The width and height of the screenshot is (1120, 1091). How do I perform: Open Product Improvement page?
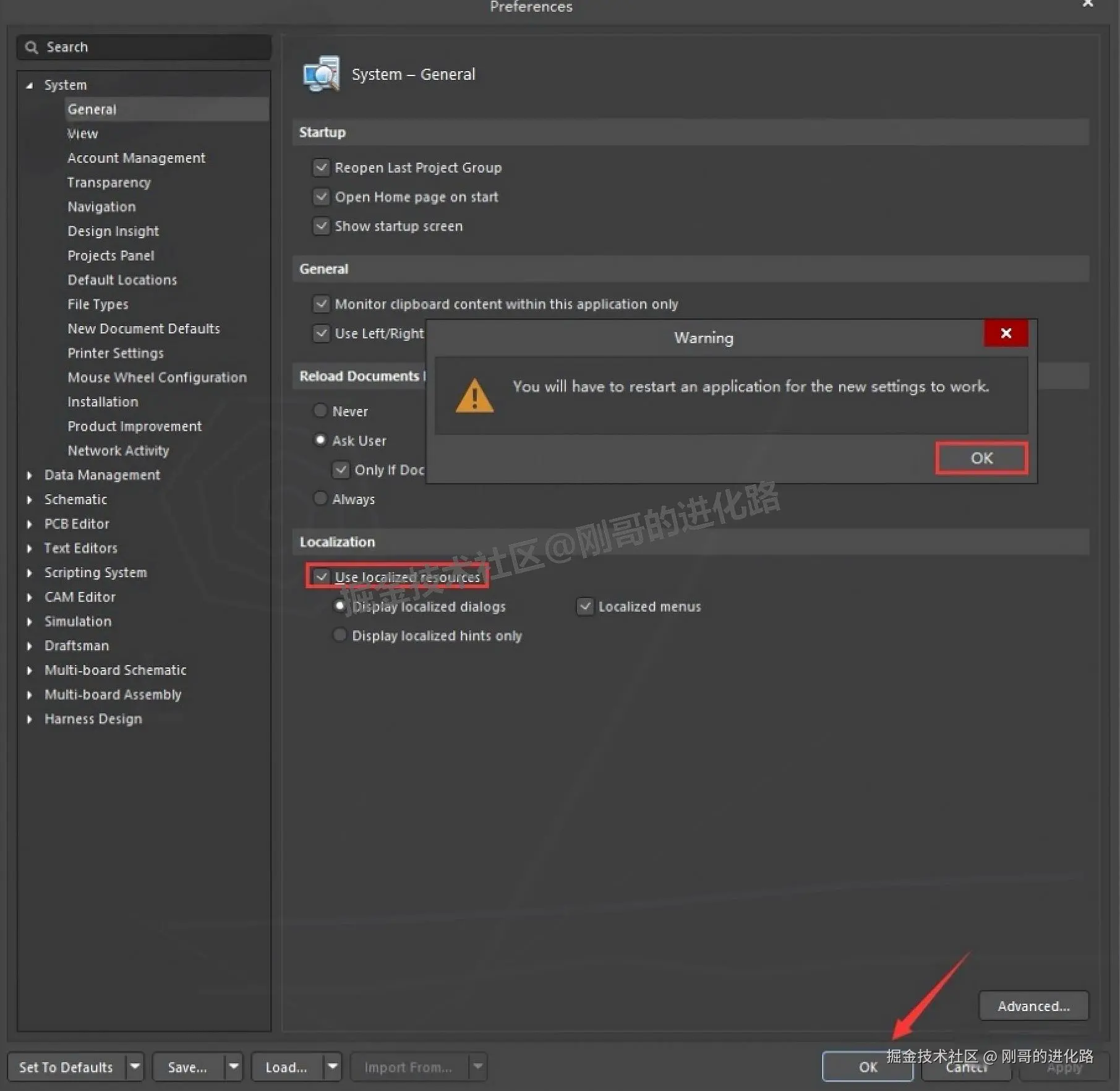pyautogui.click(x=134, y=426)
